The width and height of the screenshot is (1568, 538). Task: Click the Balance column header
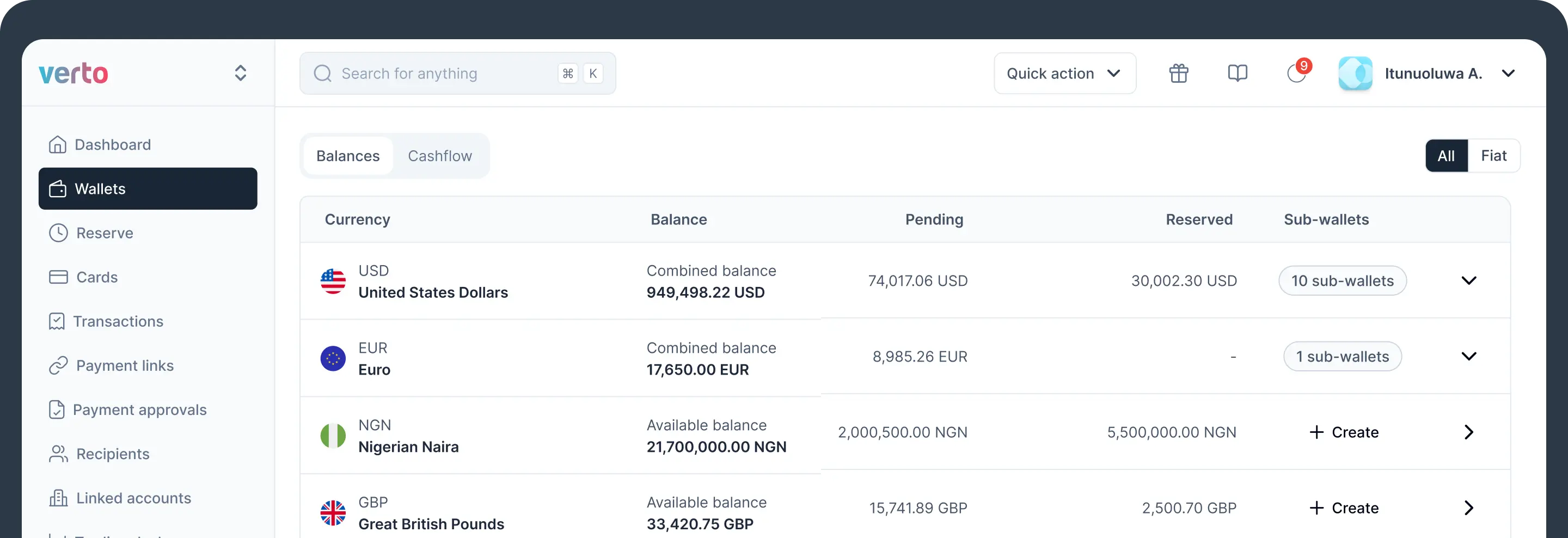tap(679, 219)
